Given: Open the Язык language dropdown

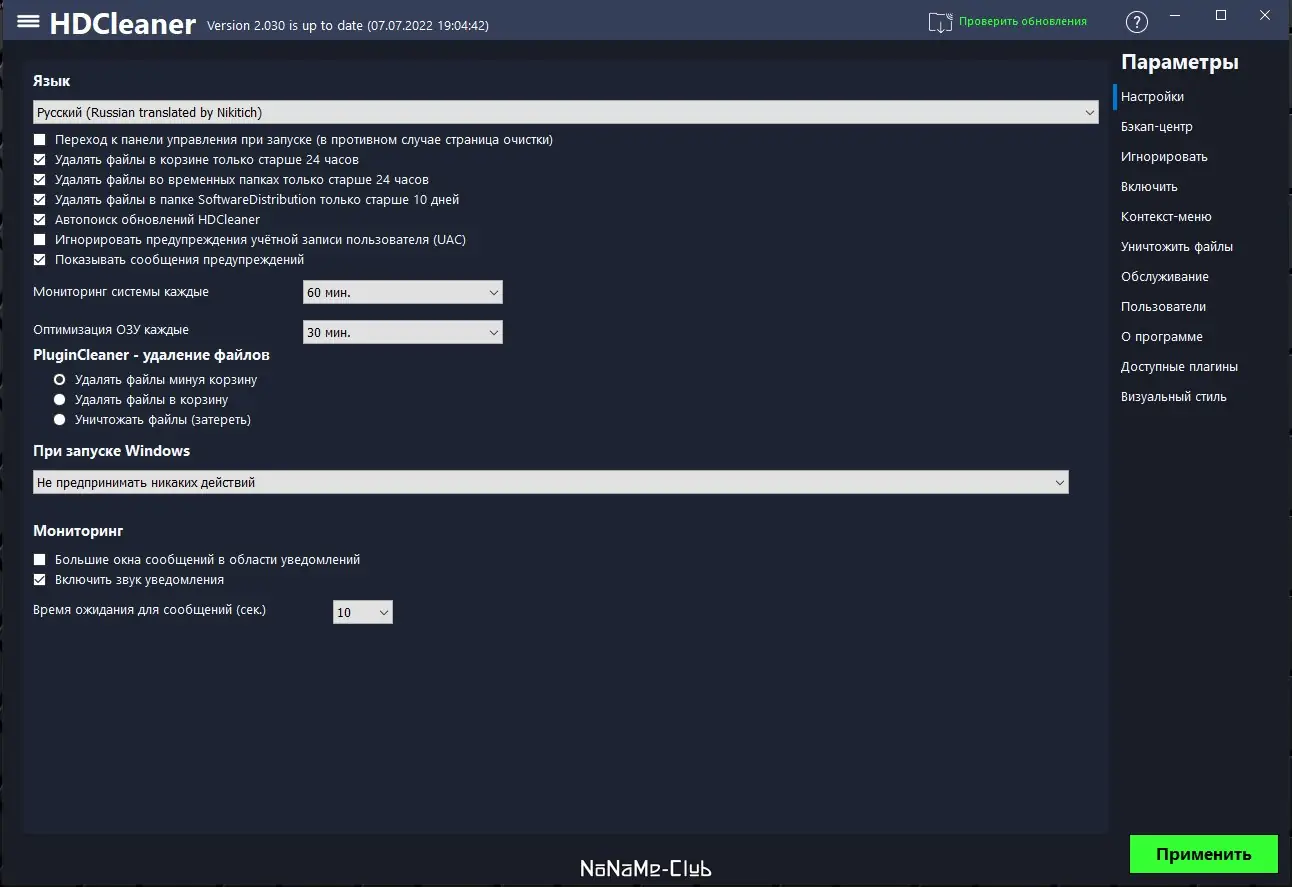Looking at the screenshot, I should pos(566,113).
